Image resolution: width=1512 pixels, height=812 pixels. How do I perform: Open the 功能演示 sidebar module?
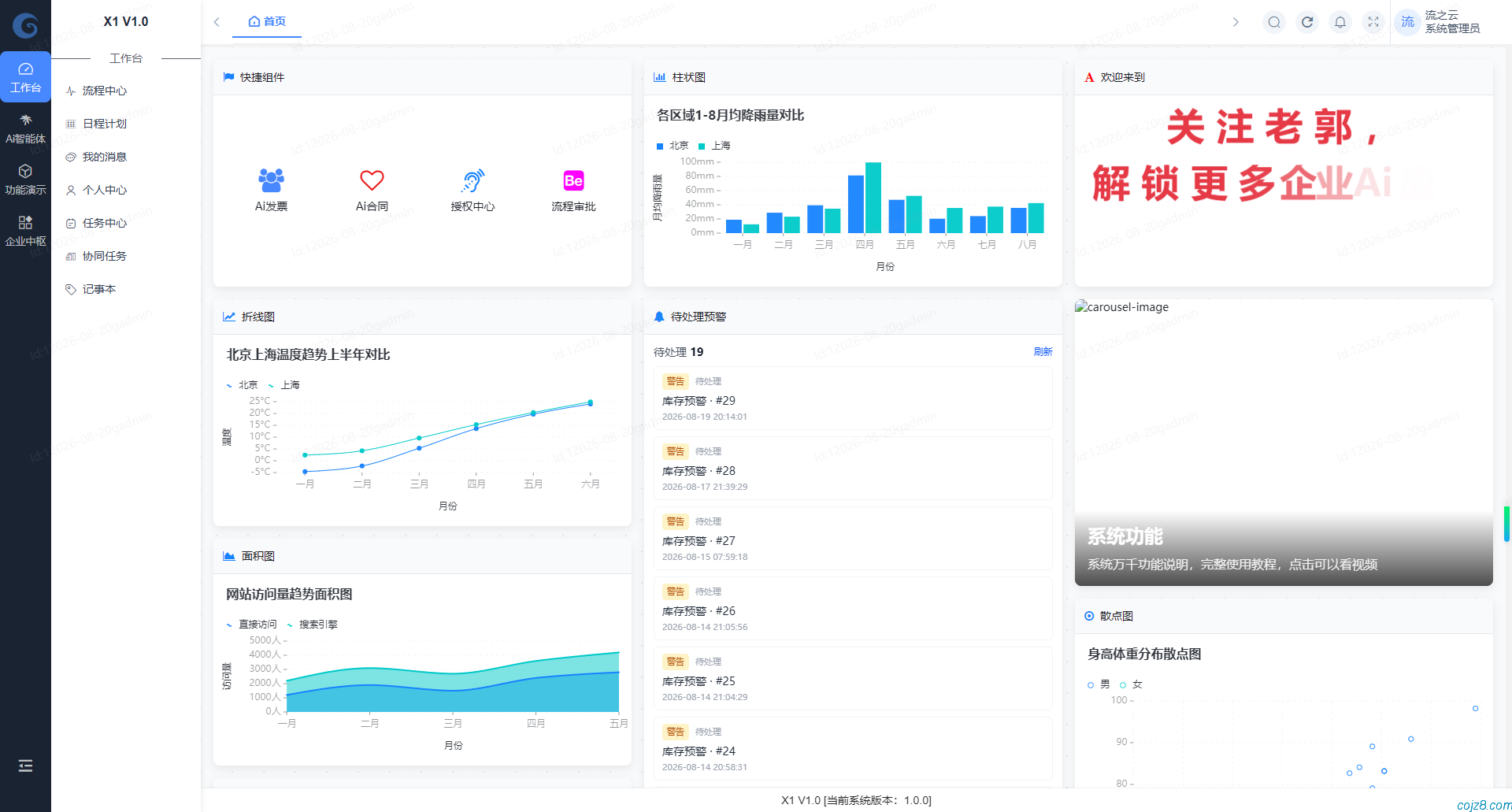pos(25,180)
